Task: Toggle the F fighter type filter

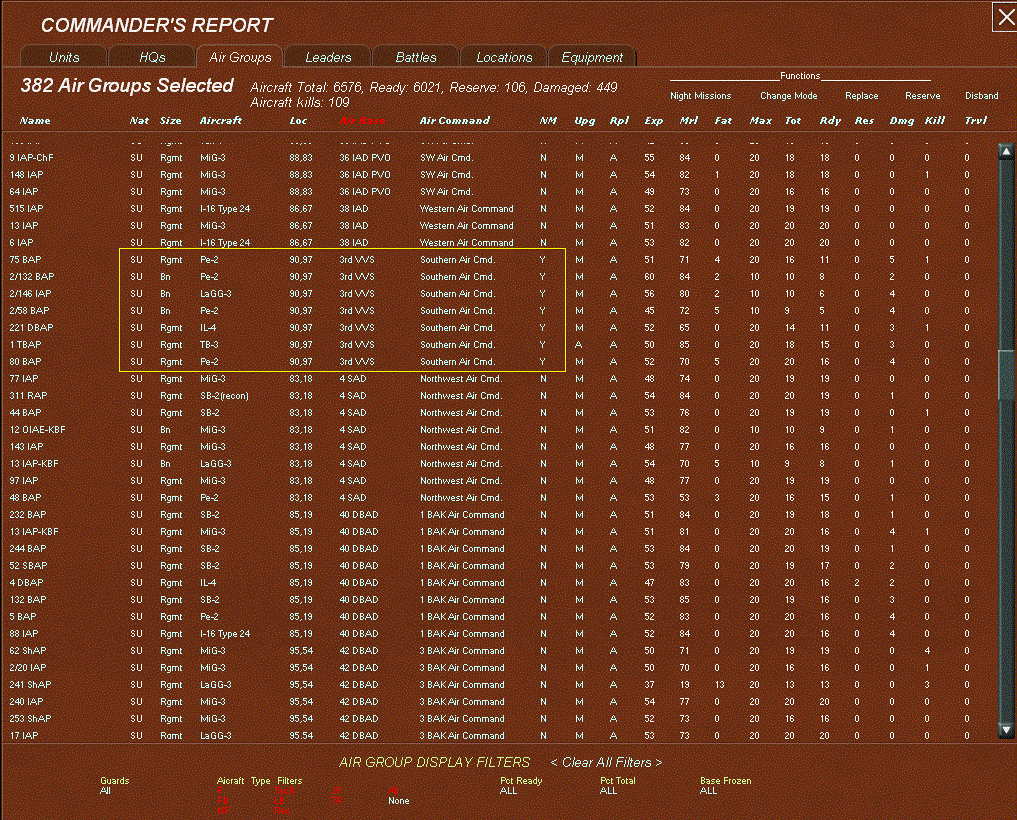Action: pos(219,791)
